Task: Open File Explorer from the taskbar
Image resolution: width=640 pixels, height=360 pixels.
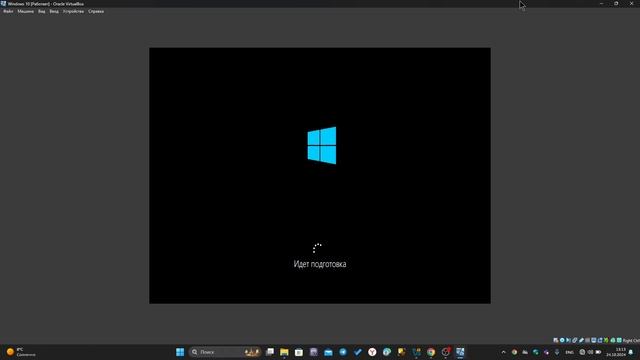Action: 284,352
